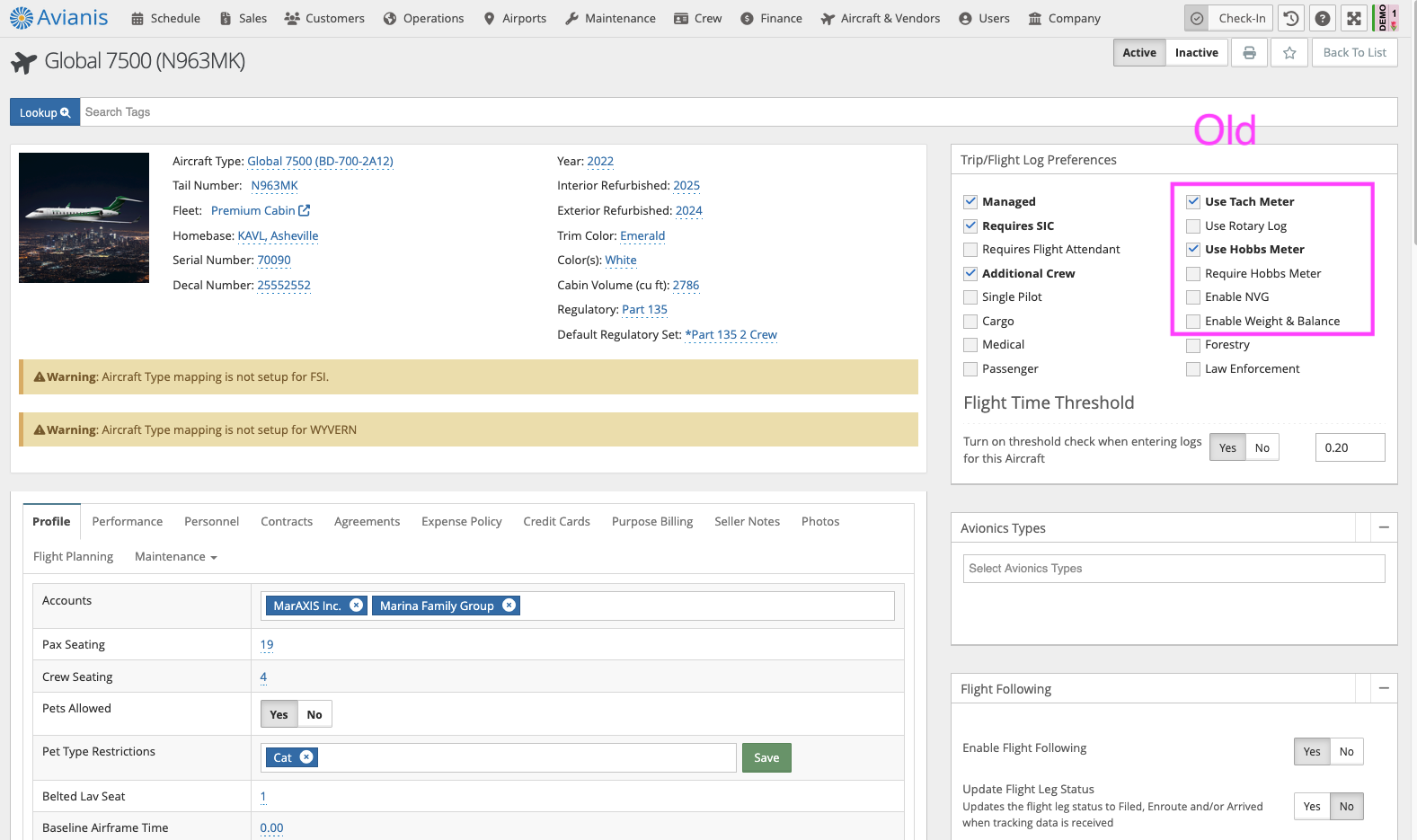Check the Single Pilot option
Viewport: 1417px width, 840px height.
click(x=970, y=297)
